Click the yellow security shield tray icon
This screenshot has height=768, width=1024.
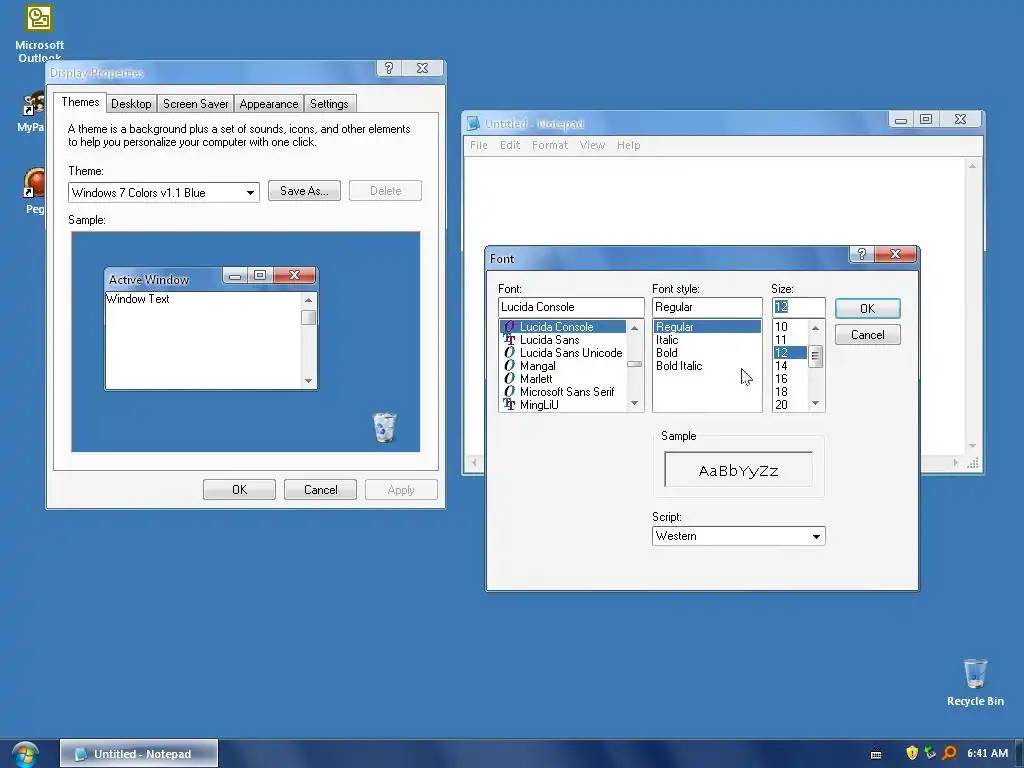pos(912,753)
